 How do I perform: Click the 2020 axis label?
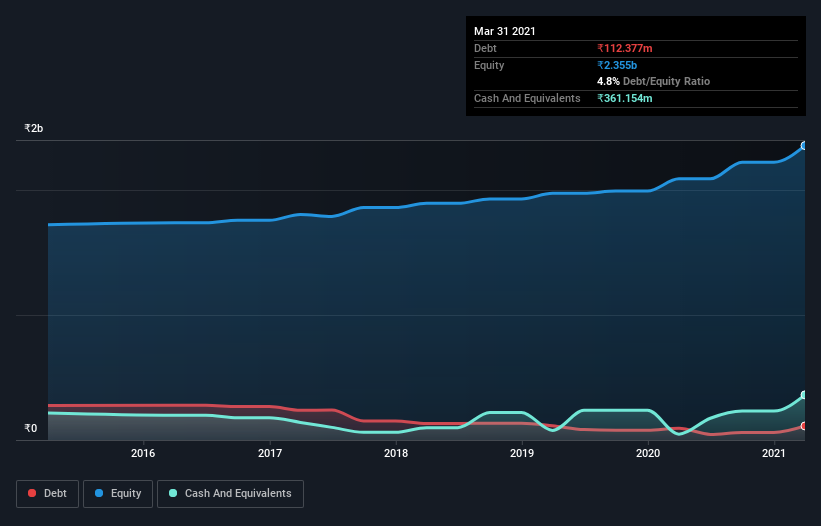pos(648,453)
